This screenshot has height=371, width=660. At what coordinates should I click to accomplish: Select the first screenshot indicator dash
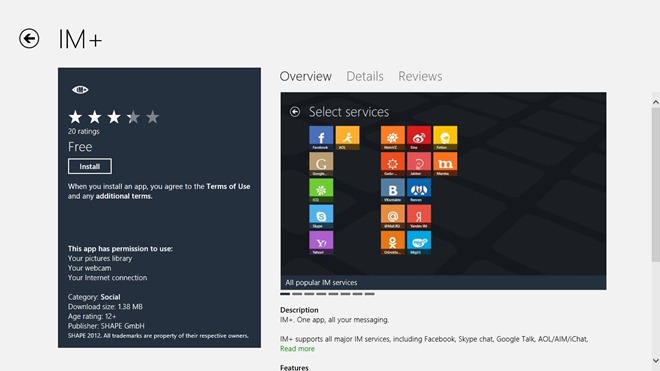[x=285, y=294]
